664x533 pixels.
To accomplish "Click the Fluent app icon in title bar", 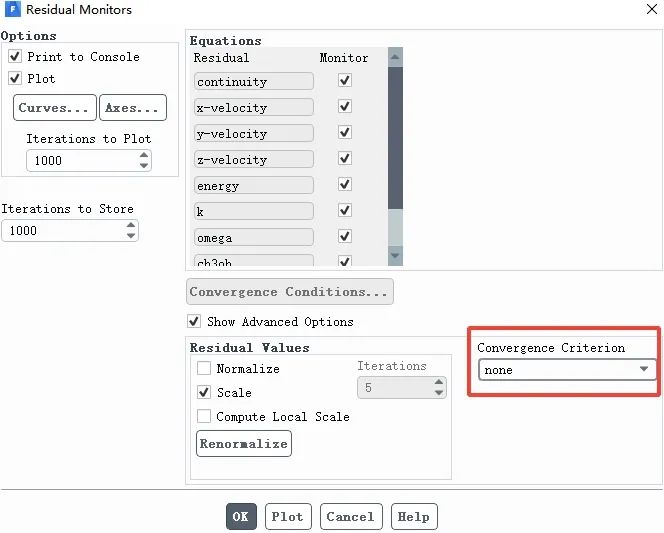I will (12, 10).
